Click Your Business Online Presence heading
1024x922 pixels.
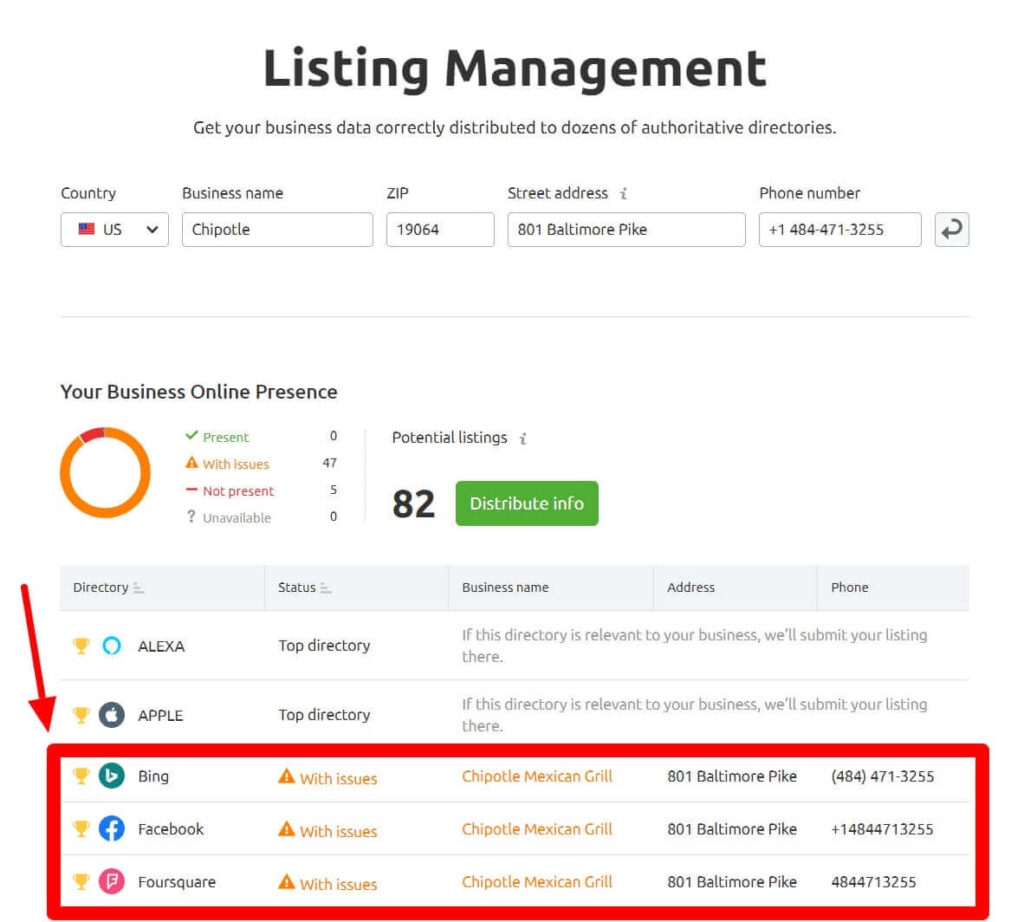[199, 392]
